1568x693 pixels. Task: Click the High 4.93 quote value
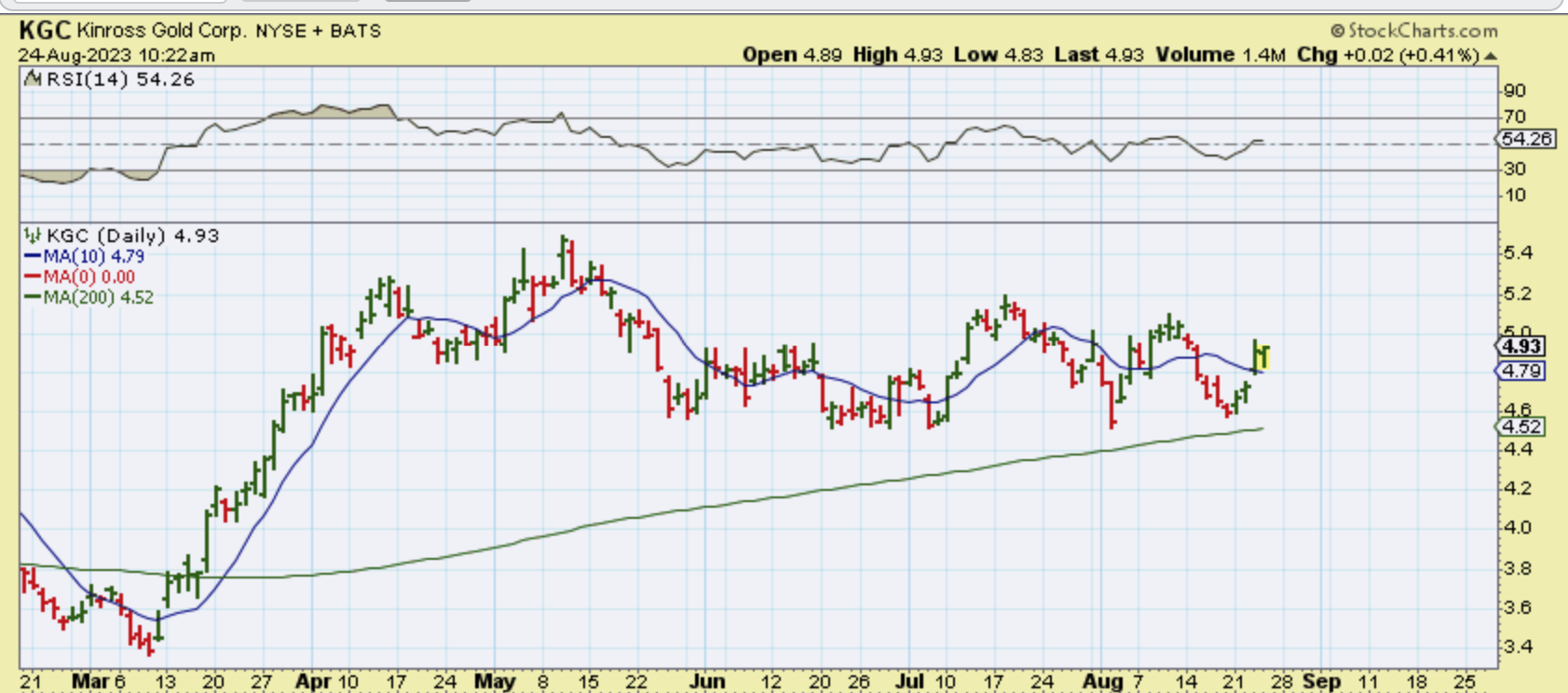[898, 55]
